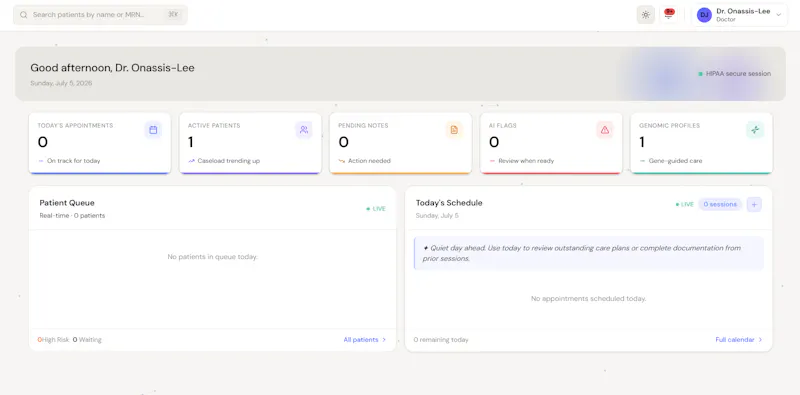Screen dimensions: 800x395
Task: Click the 'Quiet day ahead' tip banner
Action: point(589,253)
